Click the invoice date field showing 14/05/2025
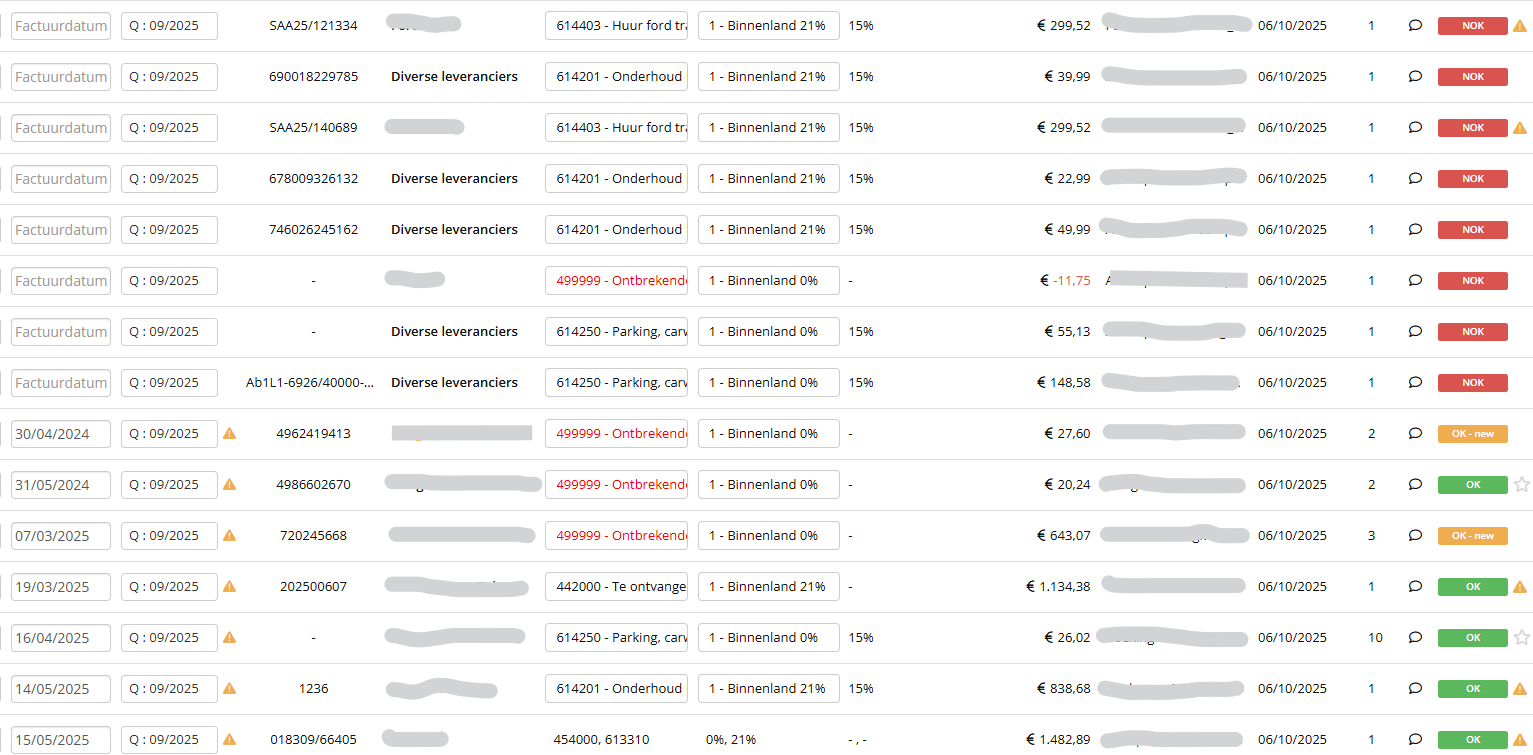 61,689
